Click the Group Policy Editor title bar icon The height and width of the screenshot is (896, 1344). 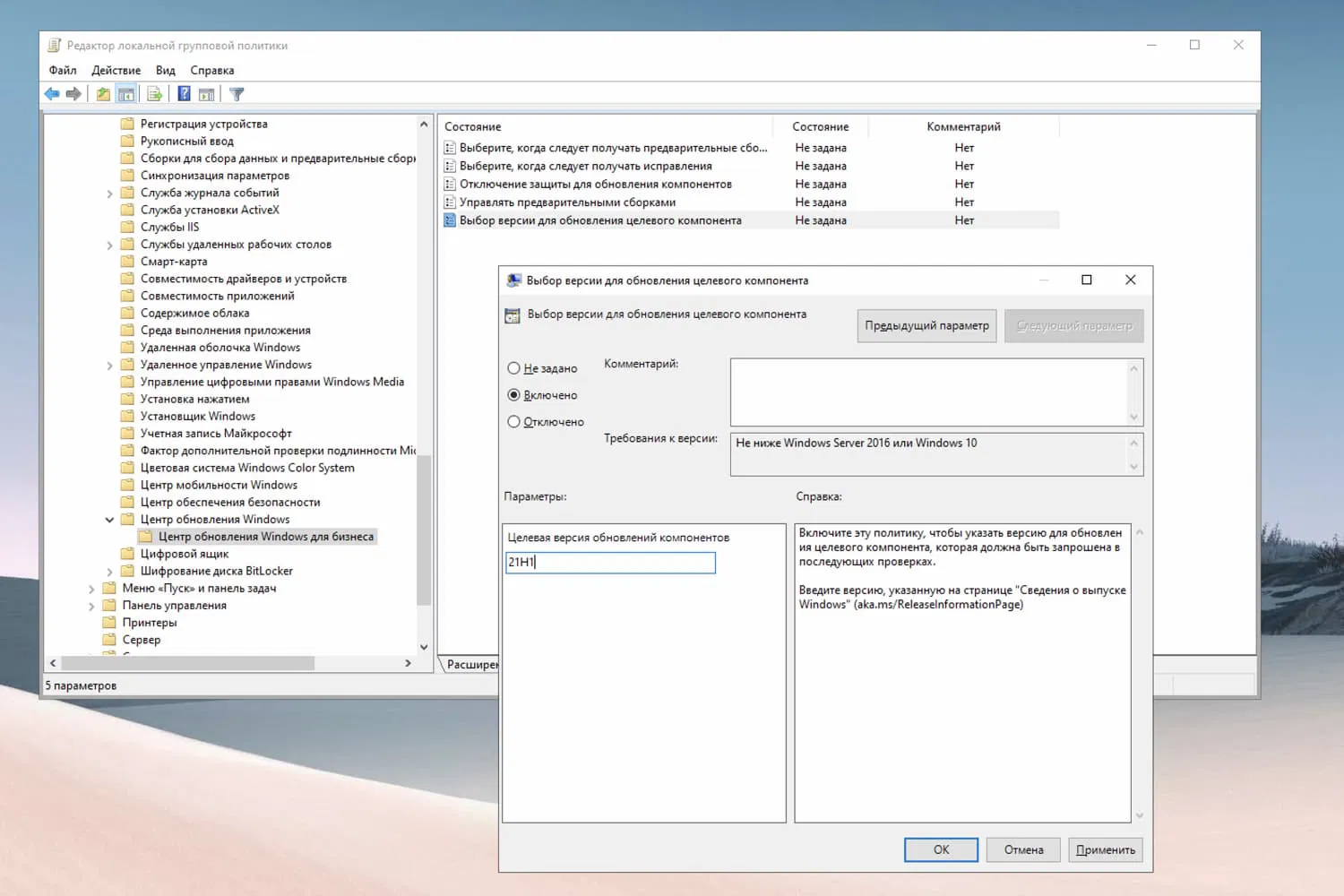tap(55, 45)
